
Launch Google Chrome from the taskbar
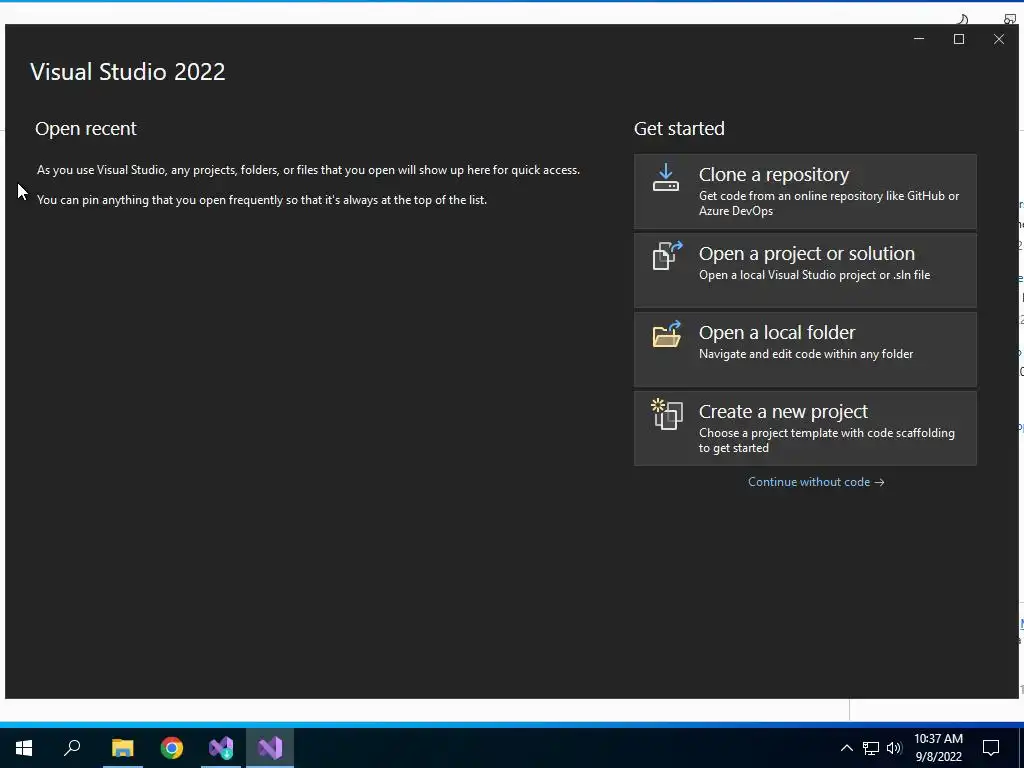pos(172,748)
